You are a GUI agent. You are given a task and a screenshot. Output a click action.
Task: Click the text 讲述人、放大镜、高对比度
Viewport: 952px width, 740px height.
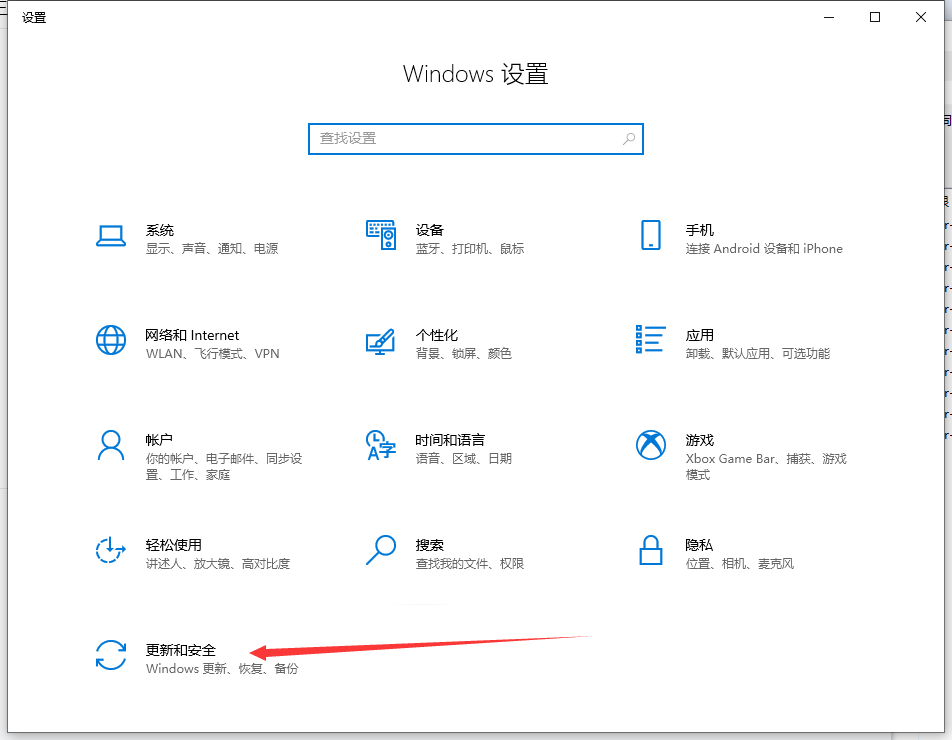(x=218, y=564)
